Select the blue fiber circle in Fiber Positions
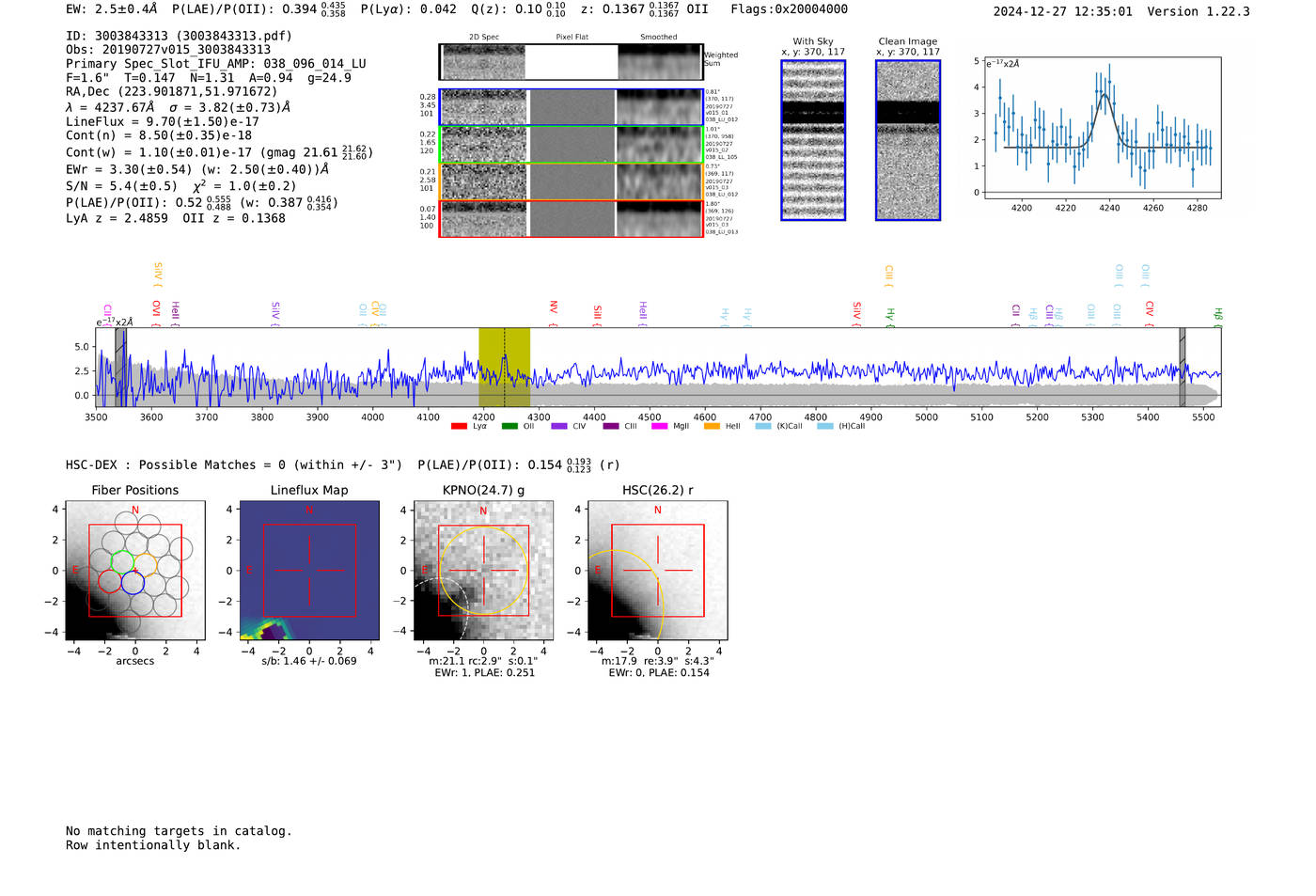The image size is (1316, 896). [x=133, y=583]
